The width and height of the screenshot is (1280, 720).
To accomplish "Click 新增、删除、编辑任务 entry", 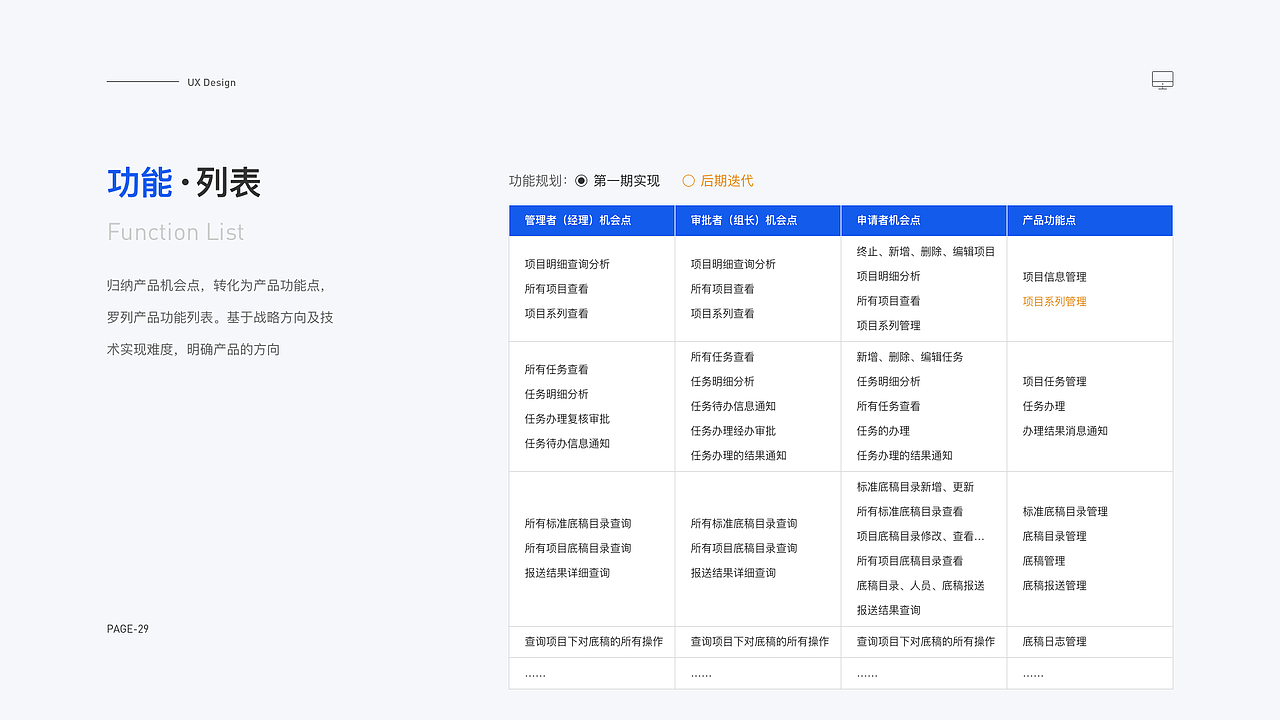I will click(910, 357).
